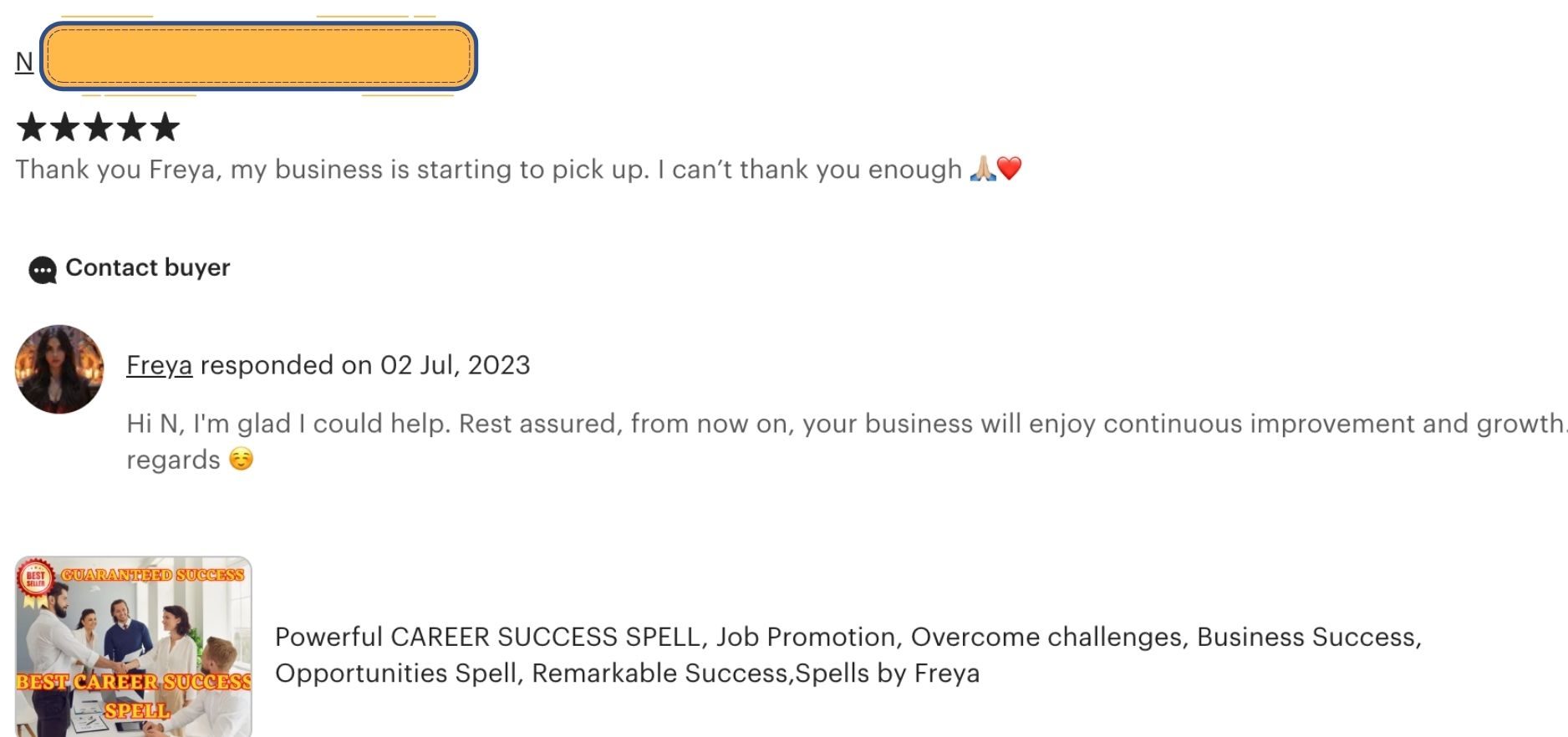This screenshot has height=737, width=1568.
Task: Click the Best Seller badge on the thumbnail
Action: [x=35, y=577]
